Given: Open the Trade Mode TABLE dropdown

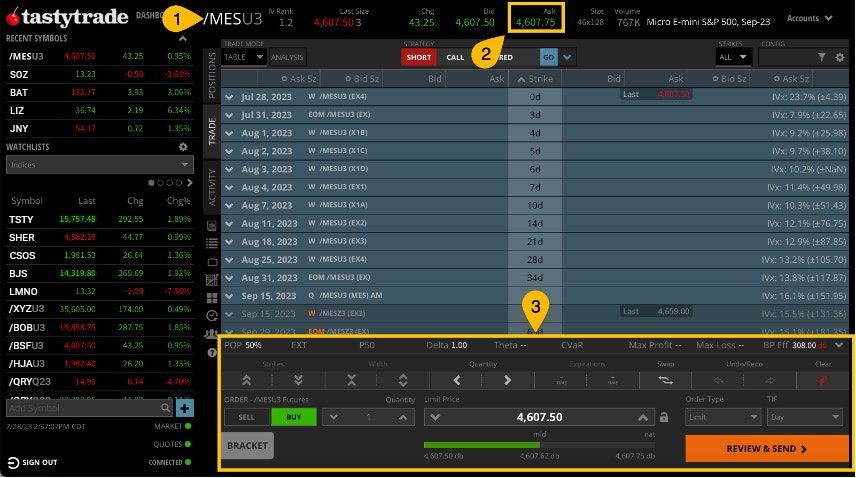Looking at the screenshot, I should pyautogui.click(x=243, y=57).
